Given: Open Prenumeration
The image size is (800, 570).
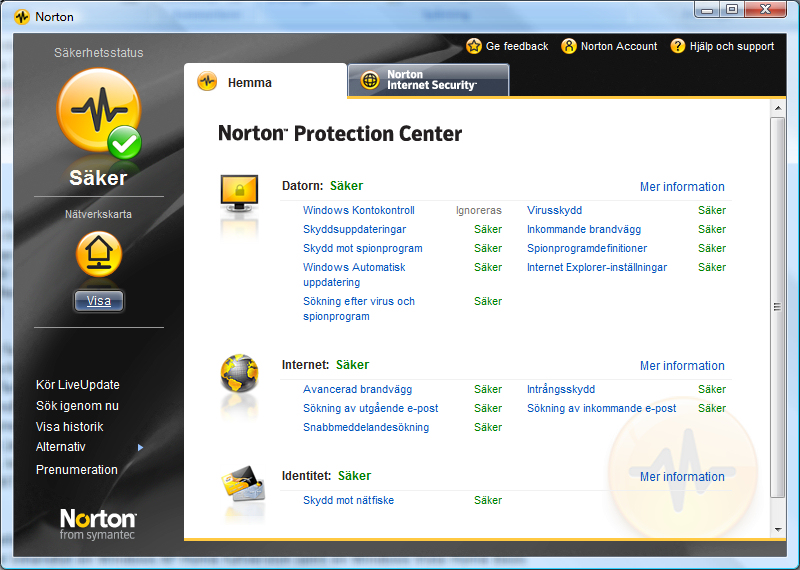Looking at the screenshot, I should pos(77,469).
